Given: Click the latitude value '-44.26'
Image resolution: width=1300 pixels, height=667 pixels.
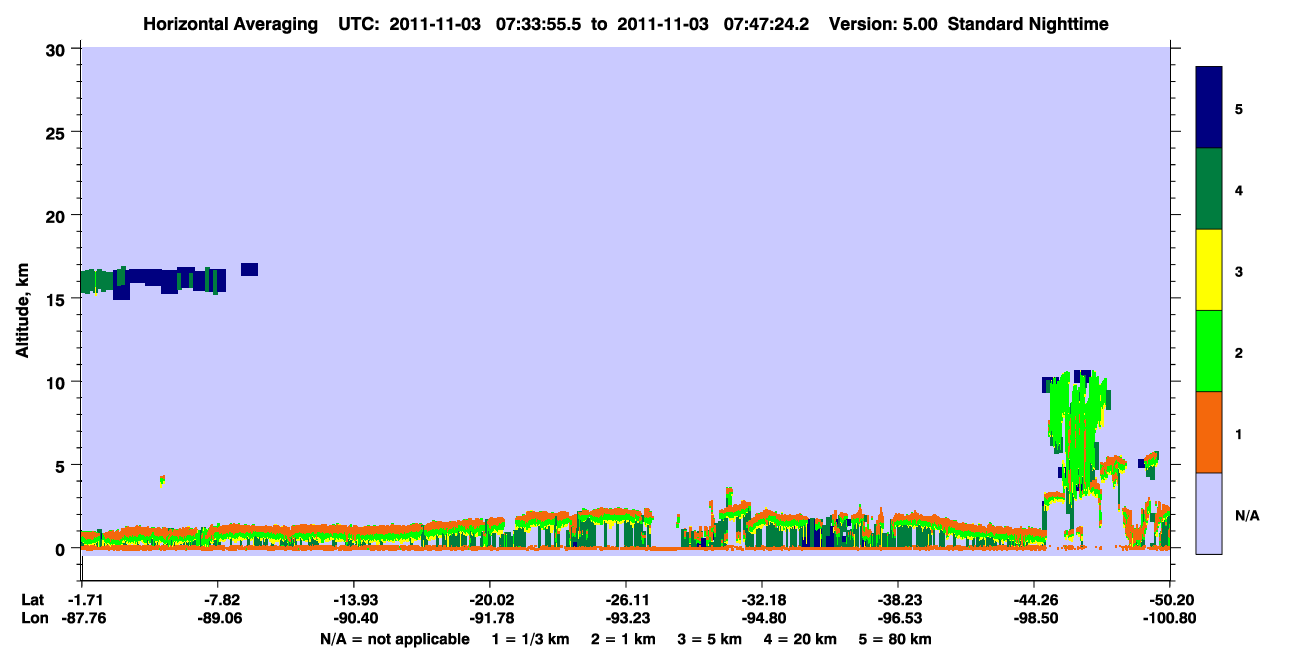Looking at the screenshot, I should click(1034, 600).
